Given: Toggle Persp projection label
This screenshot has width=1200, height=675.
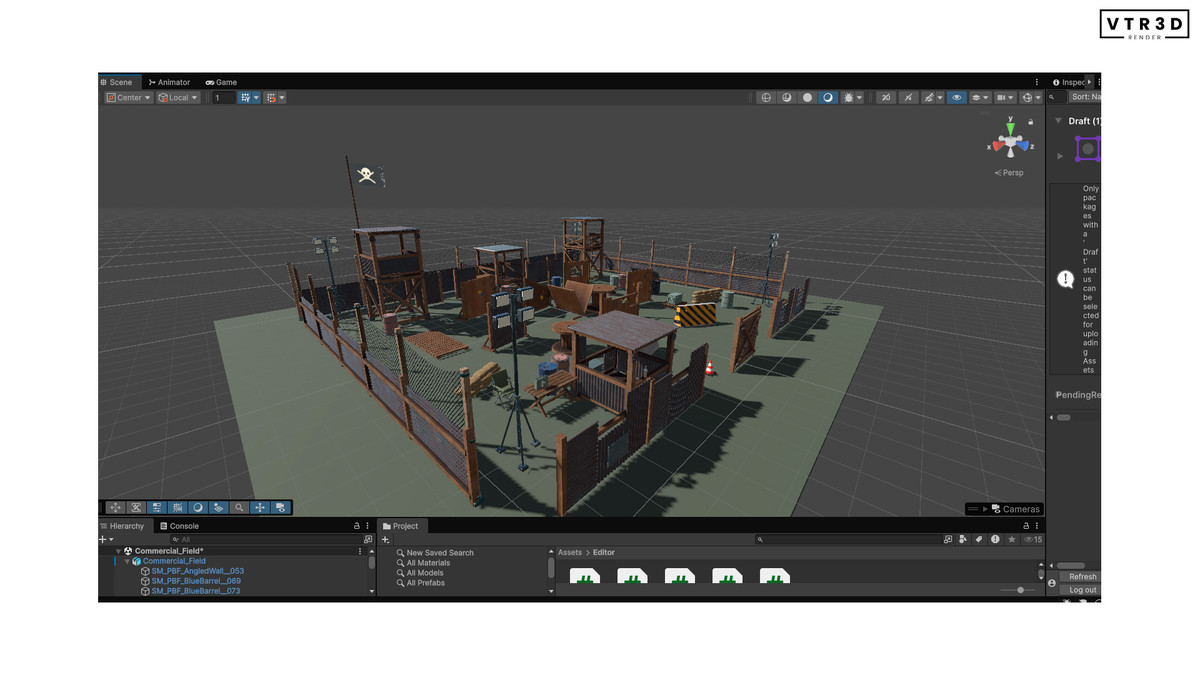Looking at the screenshot, I should (1010, 173).
